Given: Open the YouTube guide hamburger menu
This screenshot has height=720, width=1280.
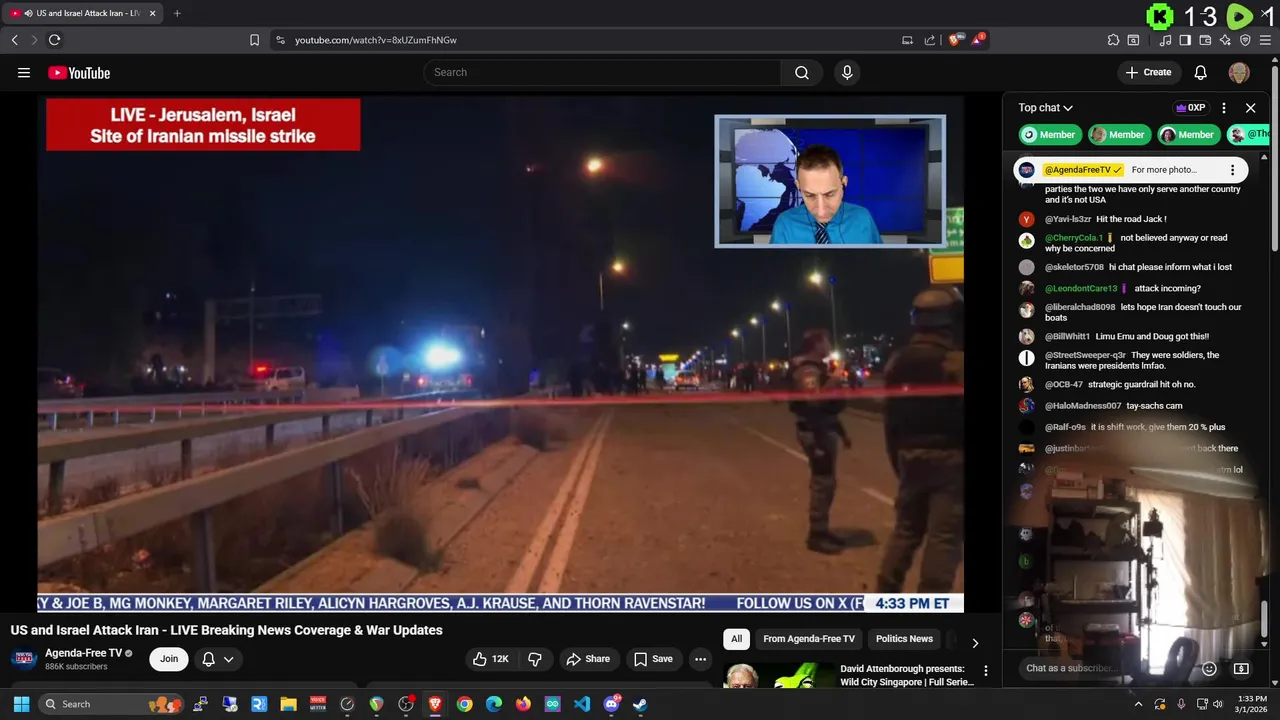Looking at the screenshot, I should pos(24,72).
